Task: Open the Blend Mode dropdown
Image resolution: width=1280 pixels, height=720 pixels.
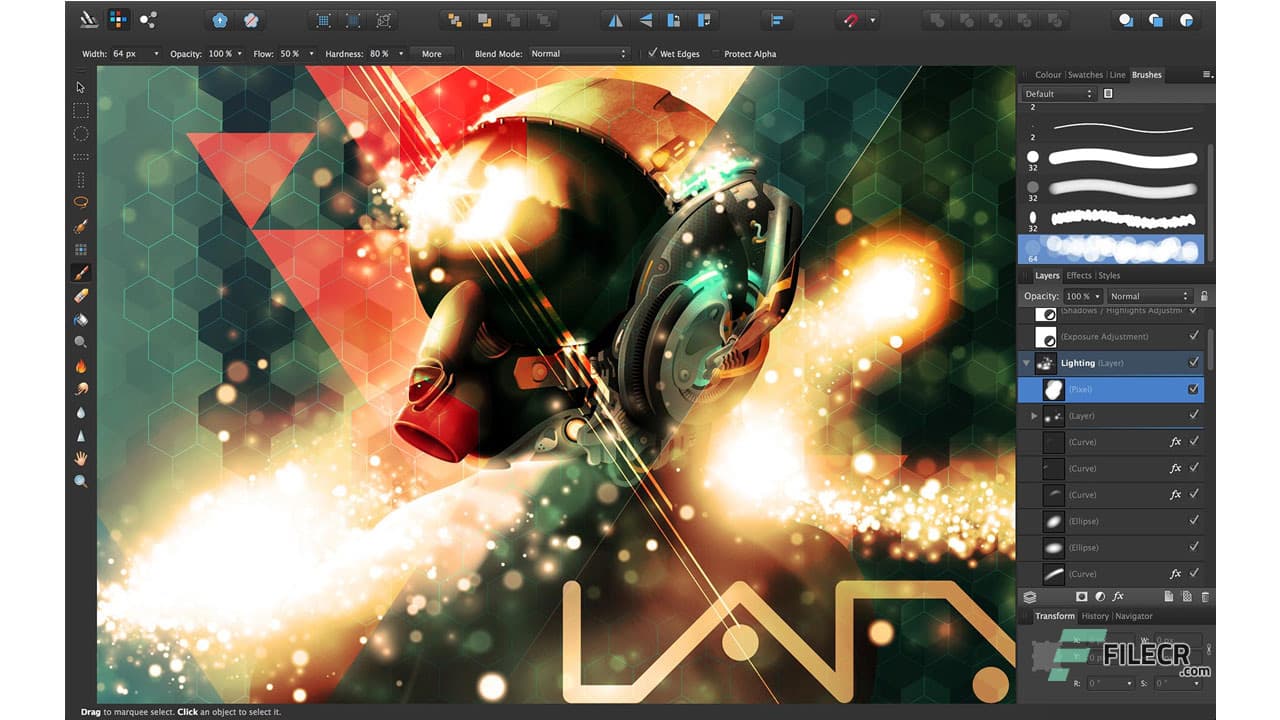Action: 580,54
